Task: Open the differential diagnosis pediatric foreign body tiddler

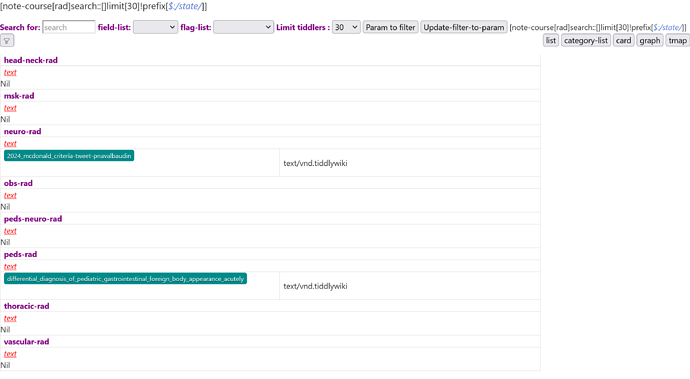Action: (125, 279)
